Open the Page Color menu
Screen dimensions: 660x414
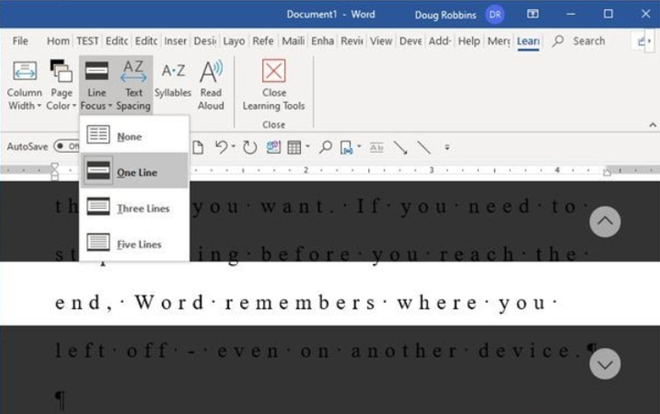pos(61,85)
